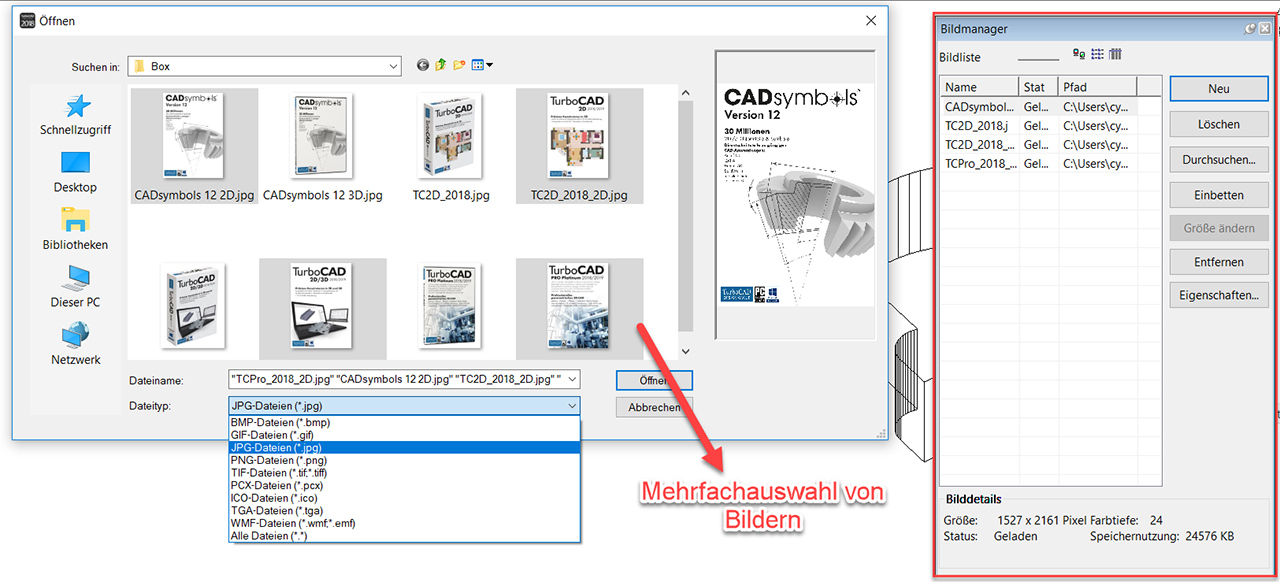Image resolution: width=1280 pixels, height=582 pixels.
Task: Select the CADsymbol... row in Bildliste
Action: pos(1051,107)
